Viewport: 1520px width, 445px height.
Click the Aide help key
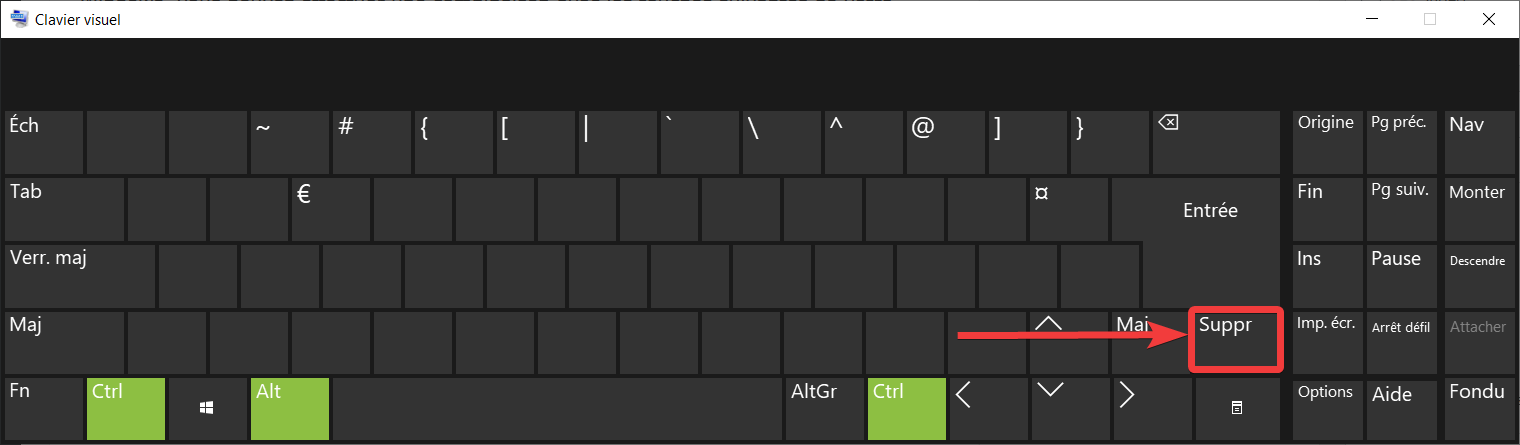(x=1401, y=408)
